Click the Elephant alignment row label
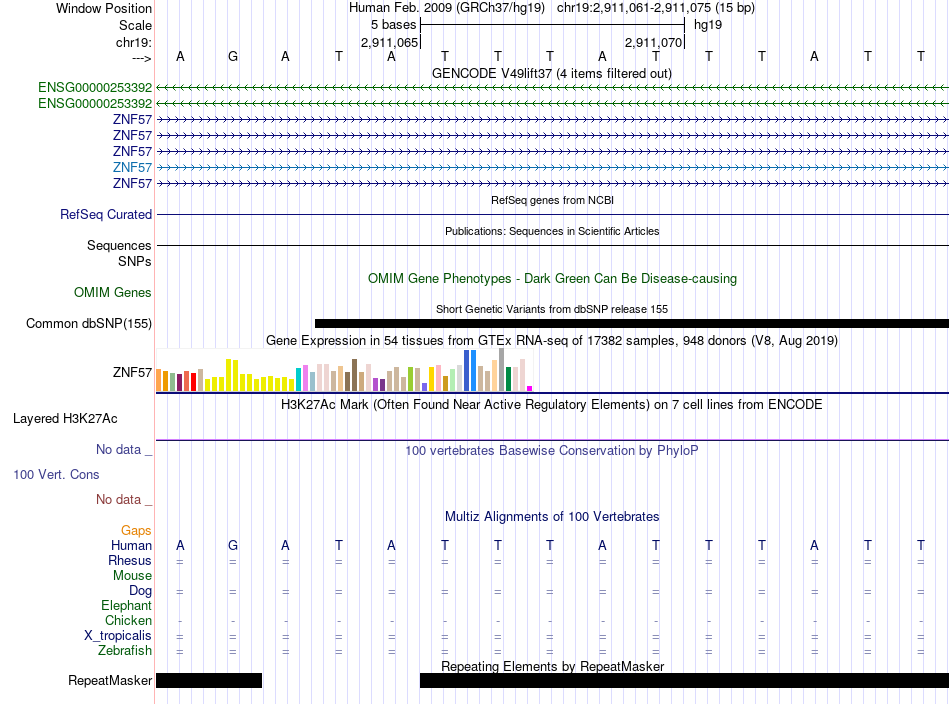950x704 pixels. [x=126, y=605]
